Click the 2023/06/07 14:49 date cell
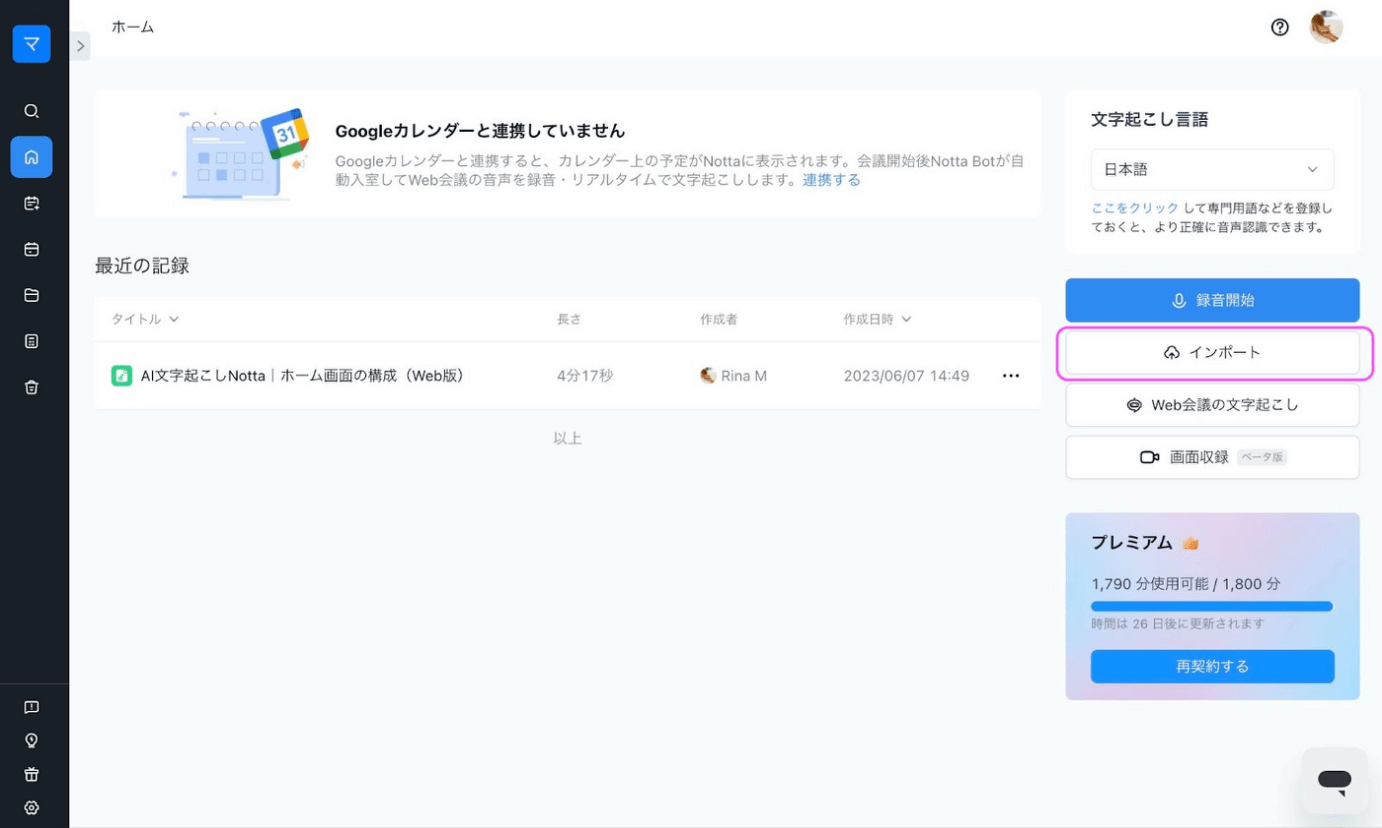Viewport: 1382px width, 828px height. 906,376
